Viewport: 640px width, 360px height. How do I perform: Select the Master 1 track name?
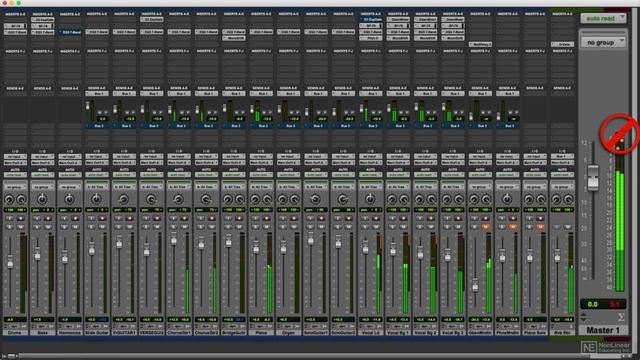tap(603, 330)
